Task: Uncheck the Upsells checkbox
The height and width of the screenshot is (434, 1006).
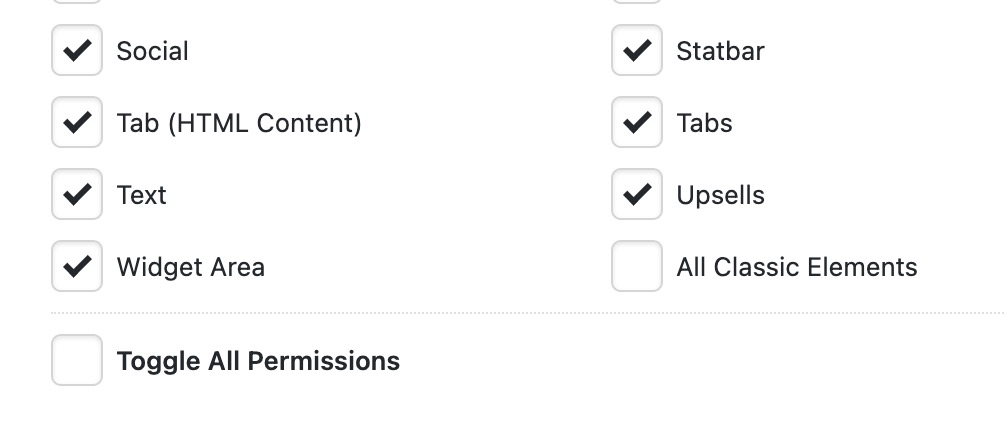Action: (x=637, y=195)
